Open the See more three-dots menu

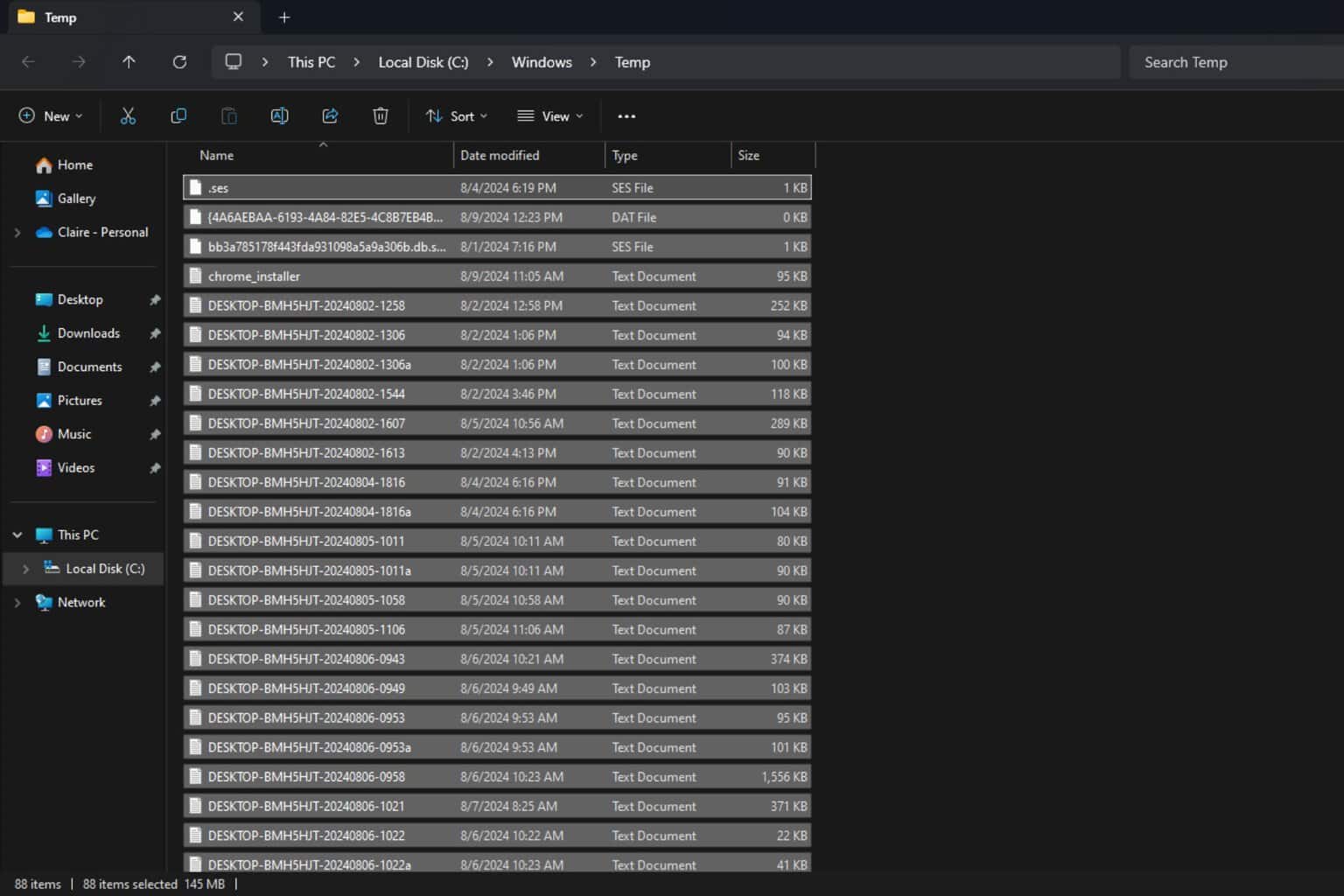pyautogui.click(x=626, y=116)
